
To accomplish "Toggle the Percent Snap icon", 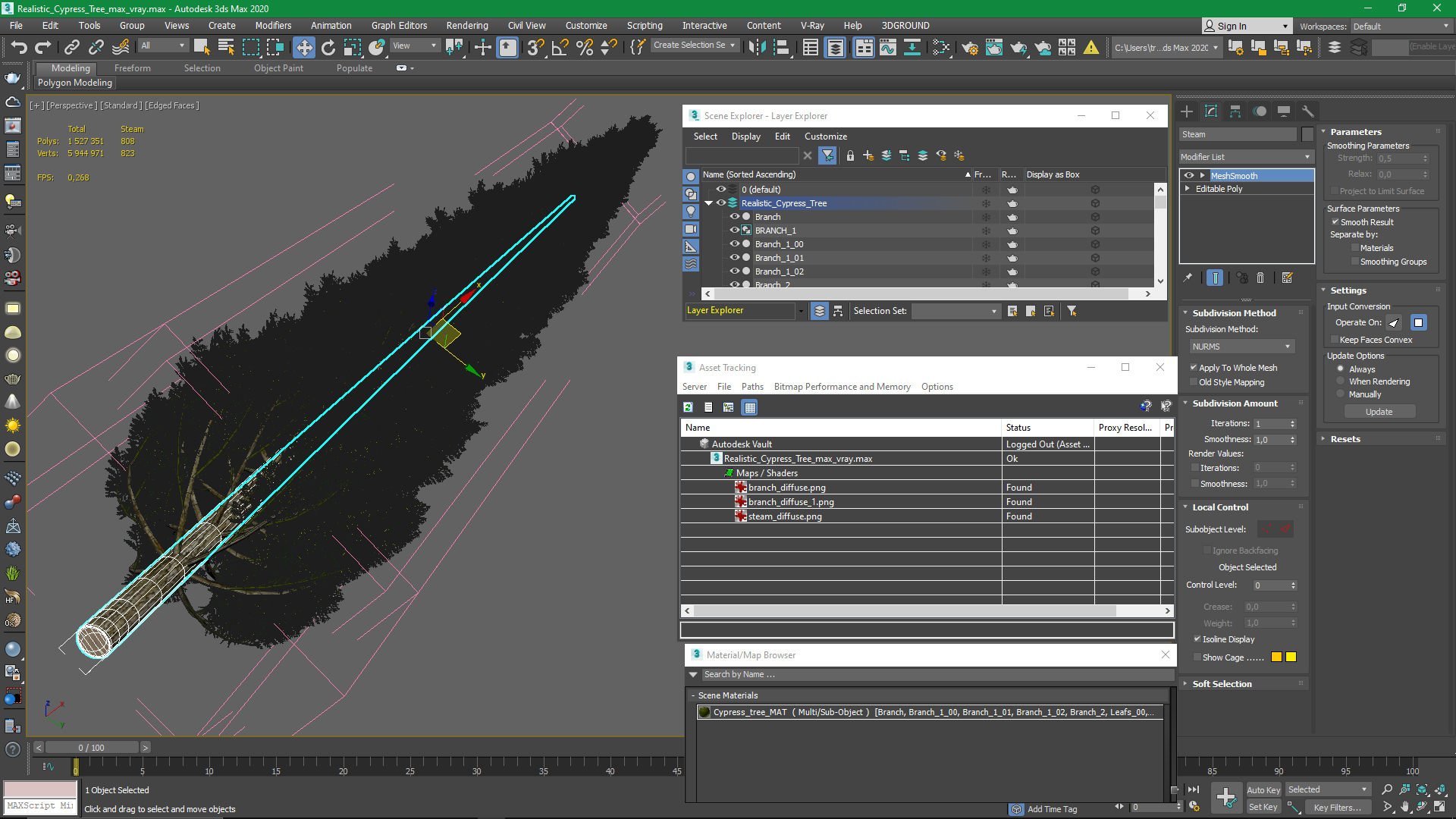I will coord(585,47).
